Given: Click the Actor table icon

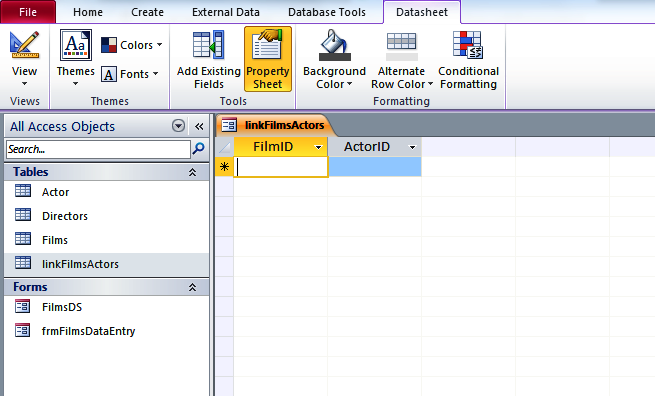Looking at the screenshot, I should point(23,190).
